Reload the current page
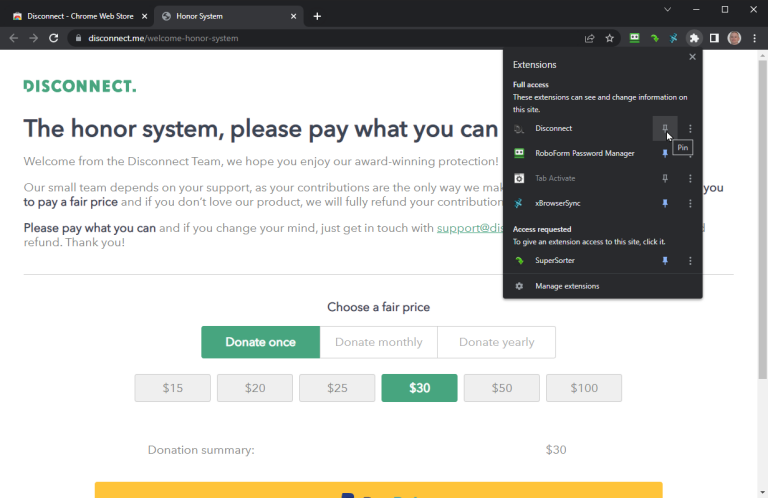Viewport: 768px width, 498px height. (x=55, y=38)
